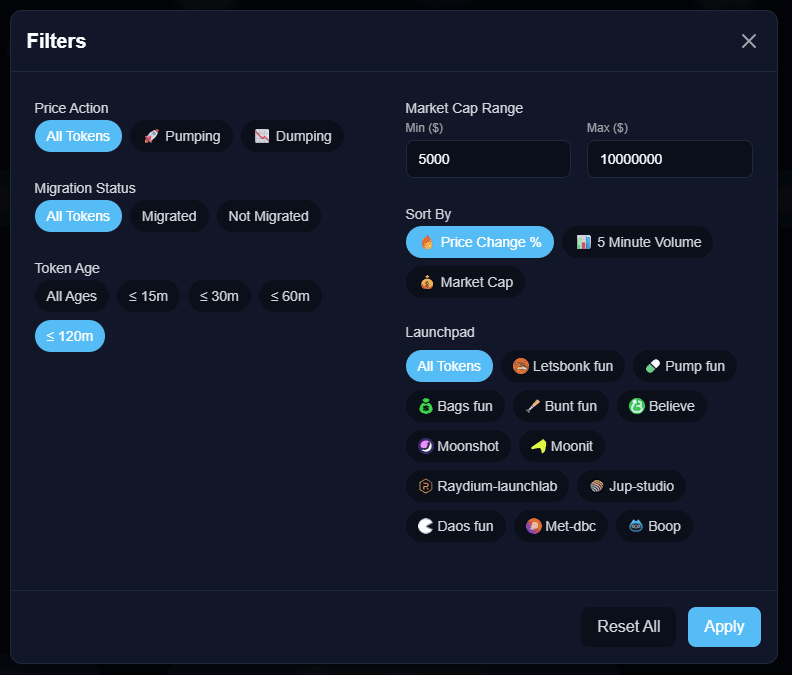Click the Filters dialog title
792x675 pixels.
point(57,41)
